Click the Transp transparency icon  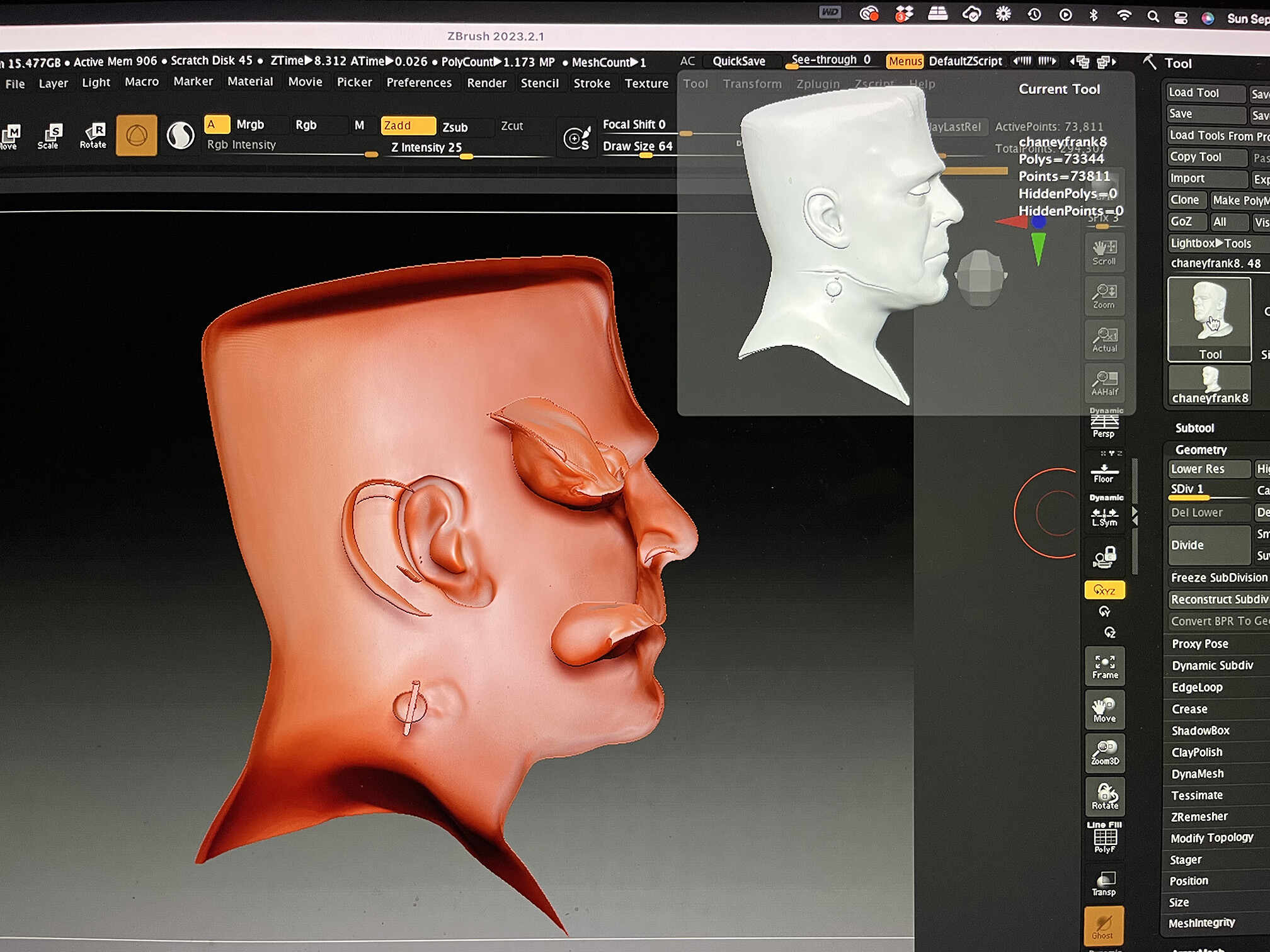point(1105,883)
